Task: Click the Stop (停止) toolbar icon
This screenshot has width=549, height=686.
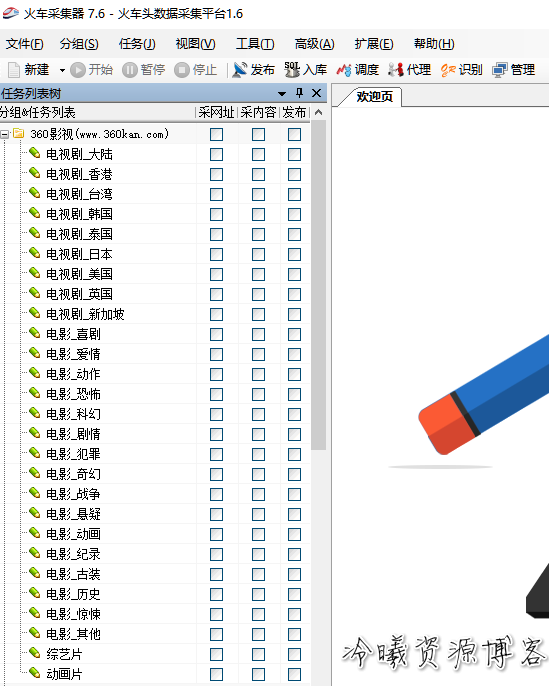Action: click(x=182, y=70)
